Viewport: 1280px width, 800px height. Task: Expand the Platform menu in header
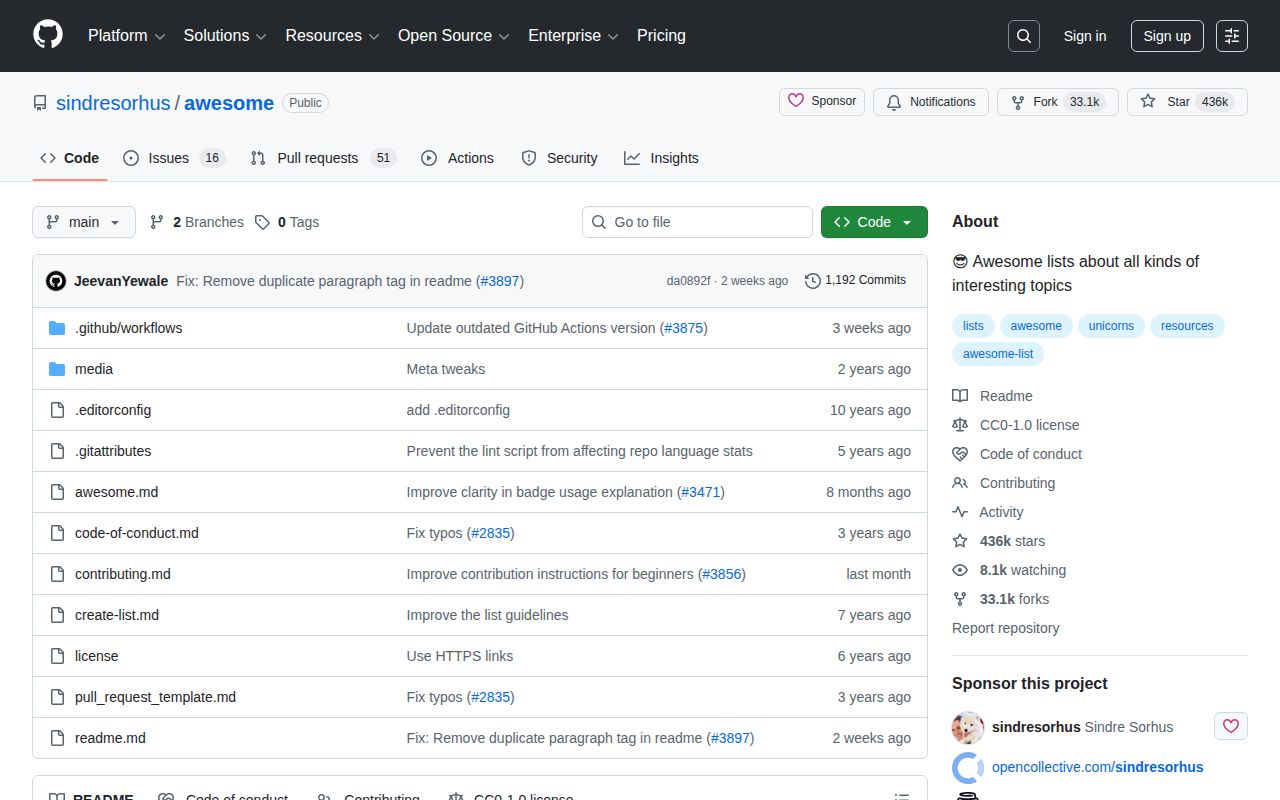(x=126, y=36)
